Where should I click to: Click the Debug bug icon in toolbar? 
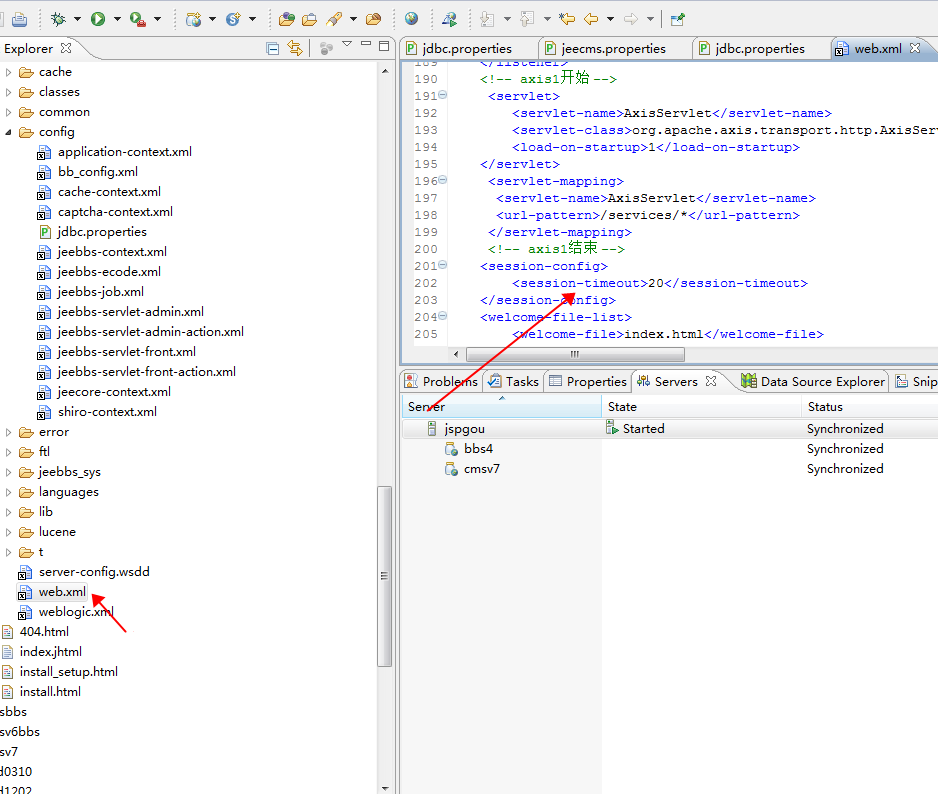coord(59,18)
